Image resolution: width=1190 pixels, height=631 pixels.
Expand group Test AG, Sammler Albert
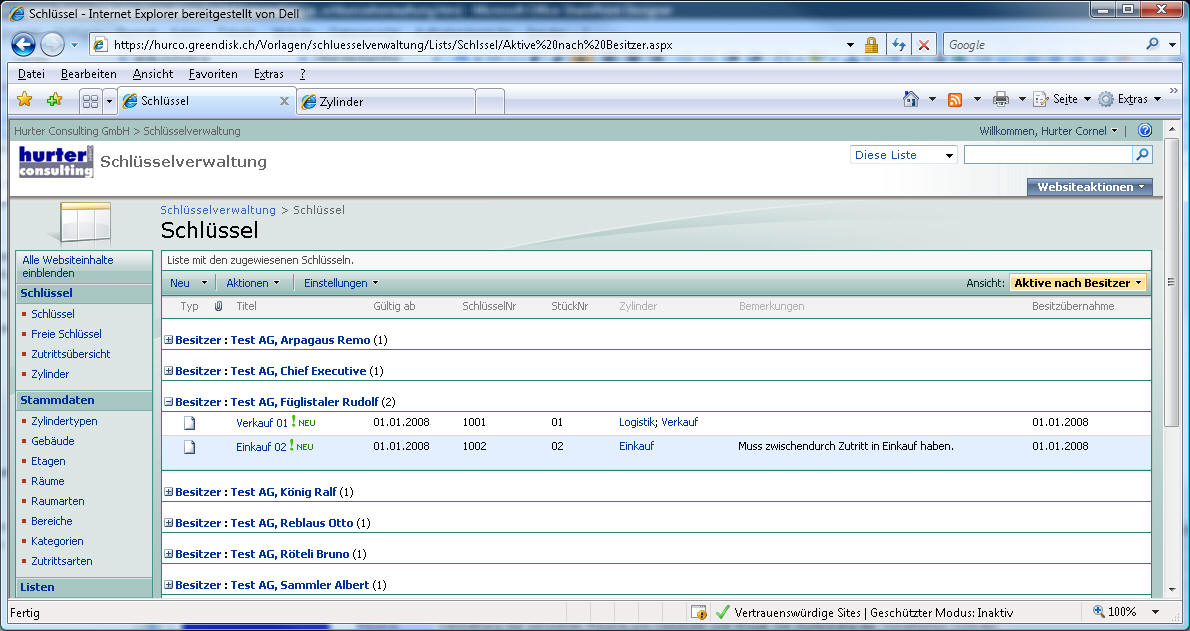[x=168, y=585]
